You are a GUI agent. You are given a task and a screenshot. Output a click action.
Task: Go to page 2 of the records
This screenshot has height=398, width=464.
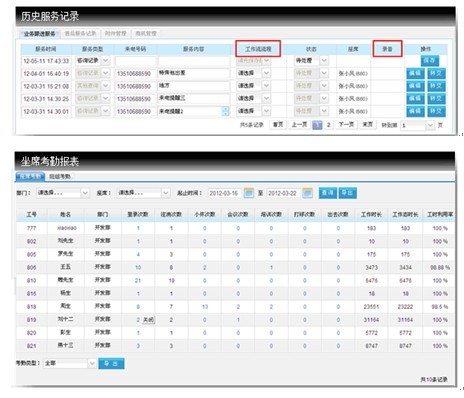tap(328, 125)
